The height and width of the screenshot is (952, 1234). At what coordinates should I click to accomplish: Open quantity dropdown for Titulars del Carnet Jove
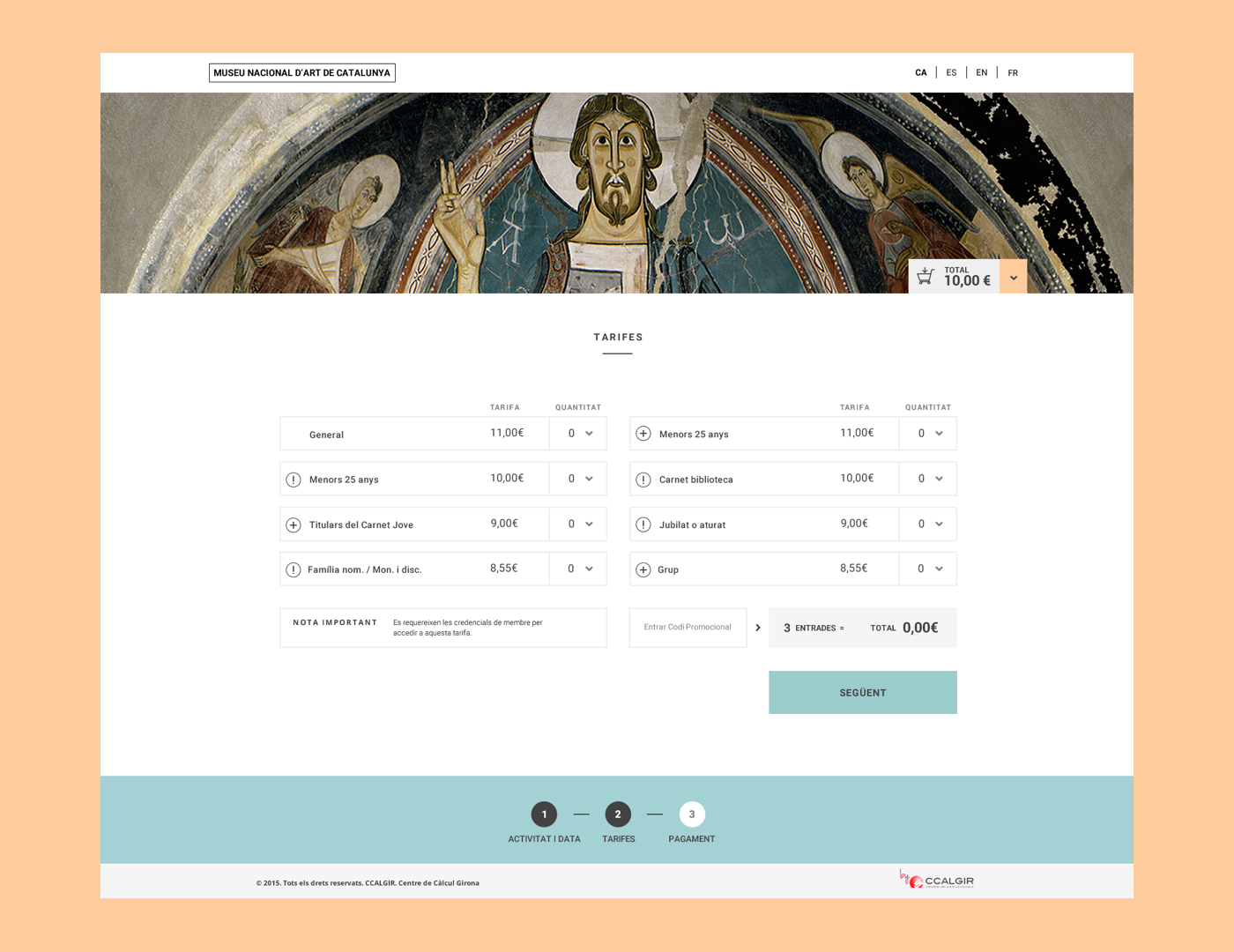click(x=578, y=524)
